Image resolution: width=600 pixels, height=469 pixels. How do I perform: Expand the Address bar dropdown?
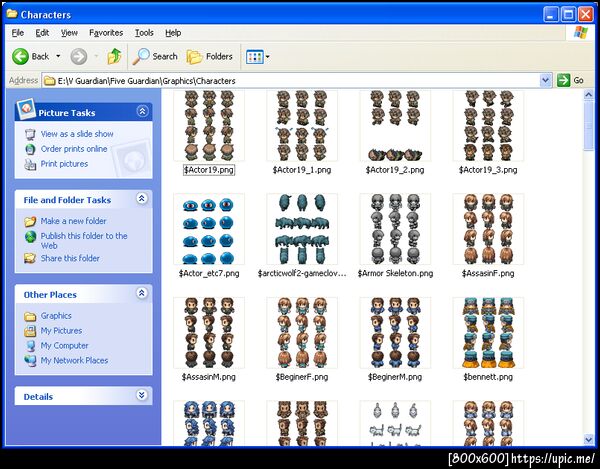(x=545, y=80)
